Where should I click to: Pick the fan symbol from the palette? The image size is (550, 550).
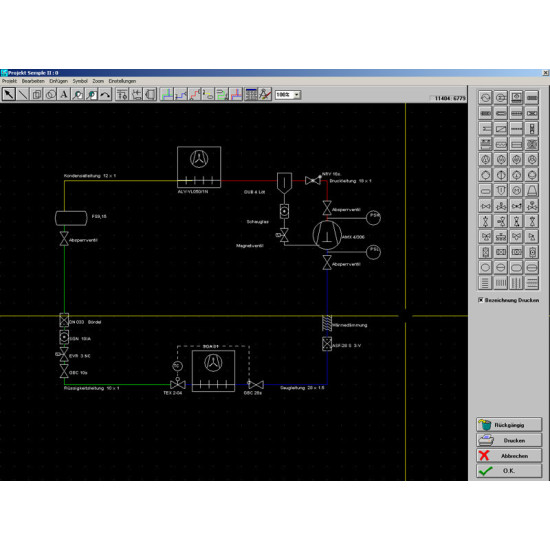[x=532, y=144]
